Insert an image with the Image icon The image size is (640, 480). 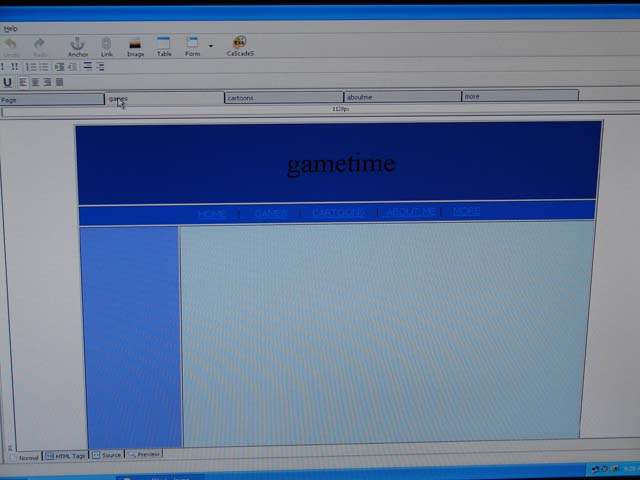point(135,45)
